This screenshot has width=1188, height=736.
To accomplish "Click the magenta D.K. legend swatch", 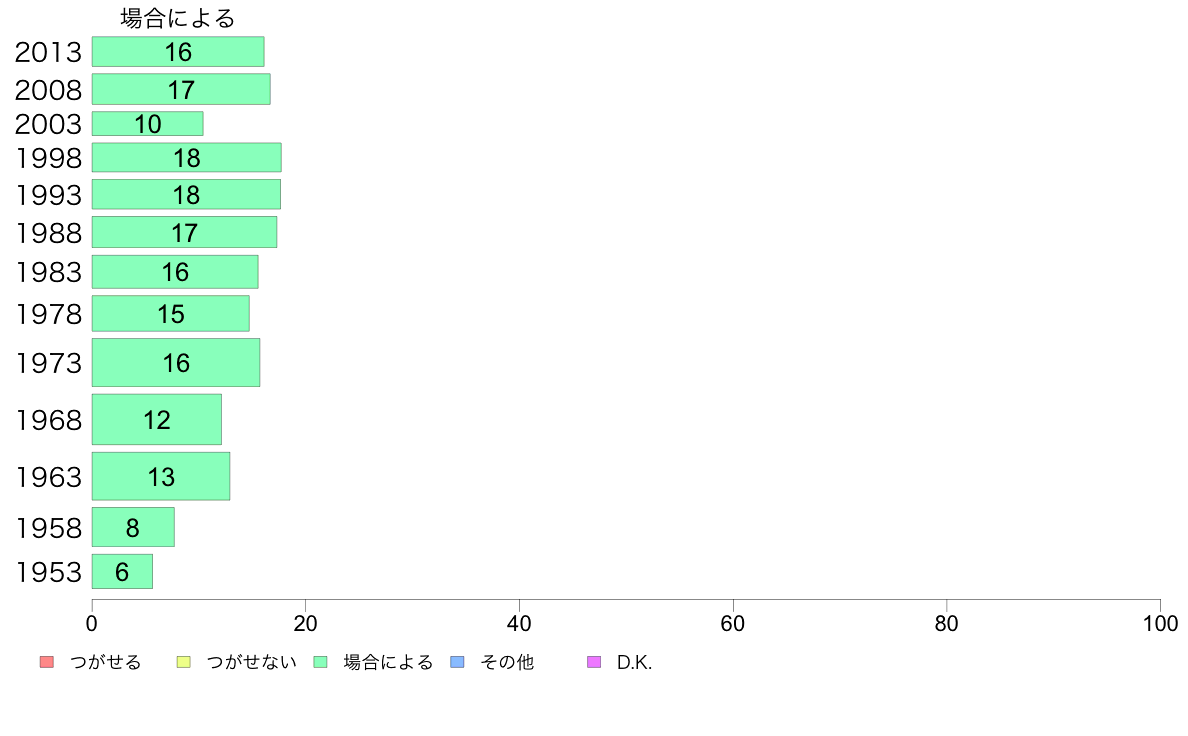I will pos(594,662).
